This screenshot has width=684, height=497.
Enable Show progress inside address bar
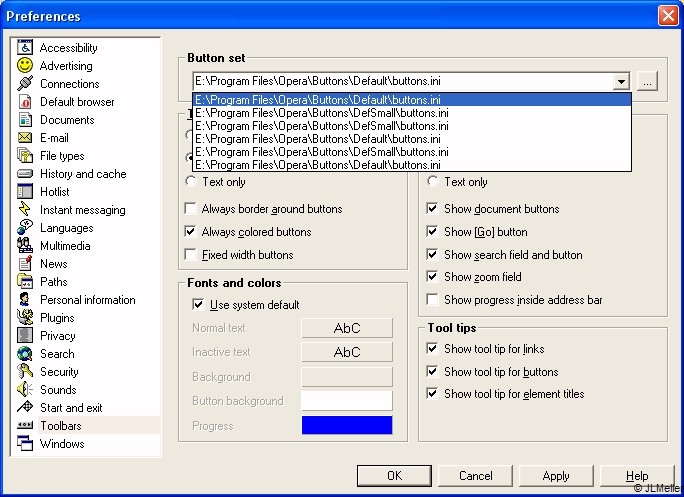tap(432, 299)
